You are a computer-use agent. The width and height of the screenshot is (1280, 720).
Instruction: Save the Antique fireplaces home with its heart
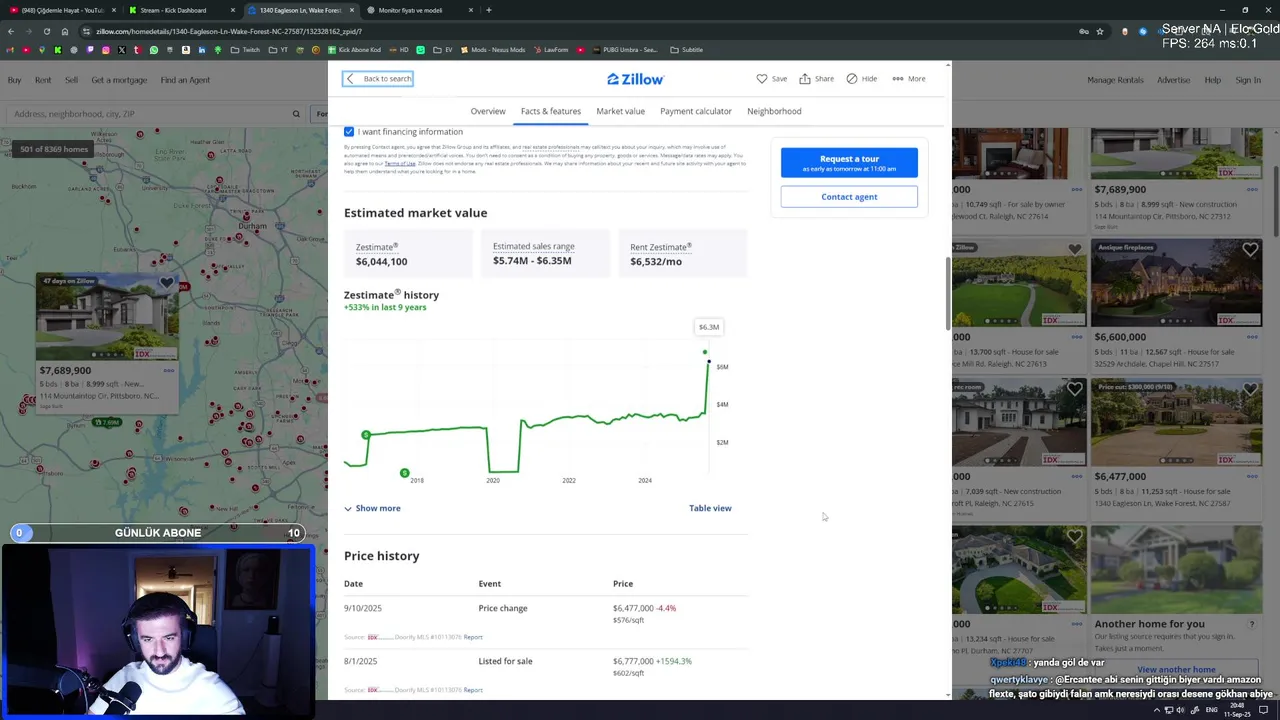(x=1250, y=250)
